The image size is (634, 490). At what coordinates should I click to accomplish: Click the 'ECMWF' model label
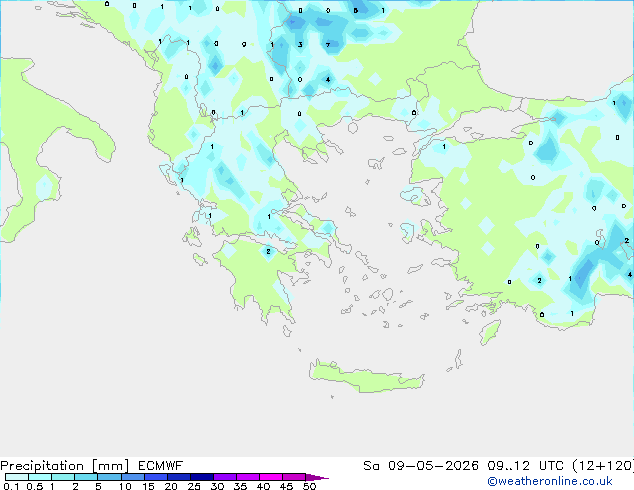point(161,466)
